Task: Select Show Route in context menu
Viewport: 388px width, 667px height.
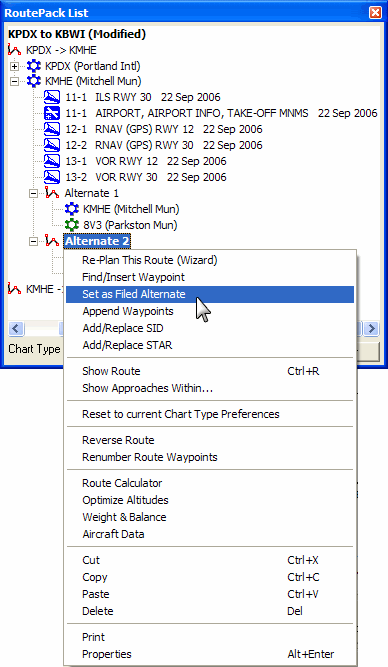Action: pyautogui.click(x=210, y=371)
